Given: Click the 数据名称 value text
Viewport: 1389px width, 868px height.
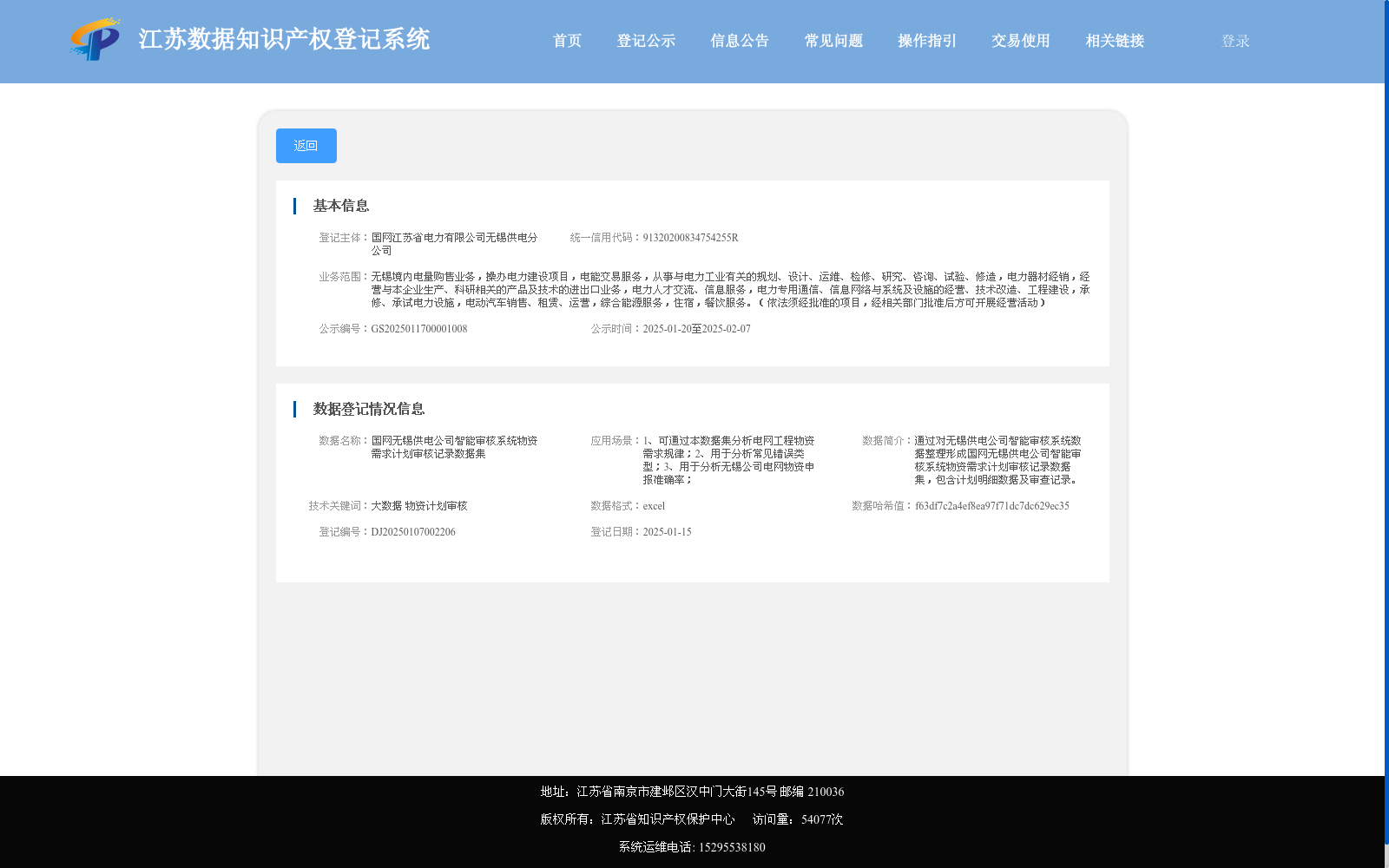Looking at the screenshot, I should (x=454, y=447).
